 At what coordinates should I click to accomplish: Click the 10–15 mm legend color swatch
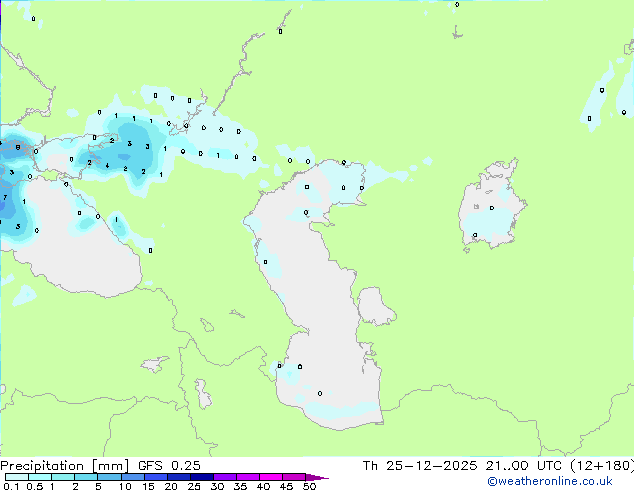(132, 477)
